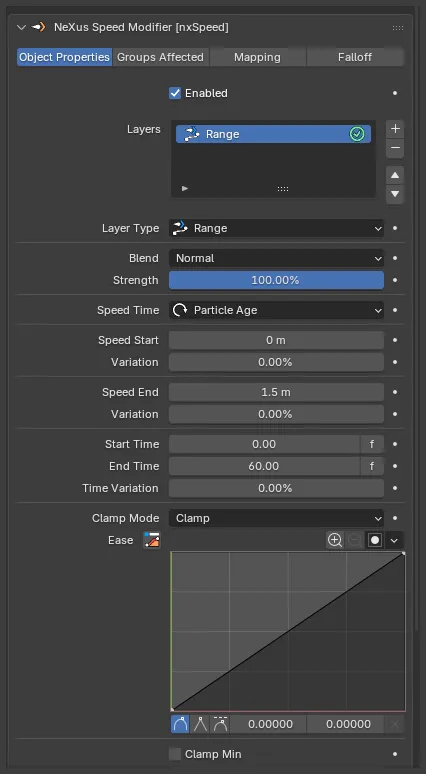Viewport: 426px width, 774px height.
Task: Grab the panel drag handle dots
Action: [x=398, y=28]
